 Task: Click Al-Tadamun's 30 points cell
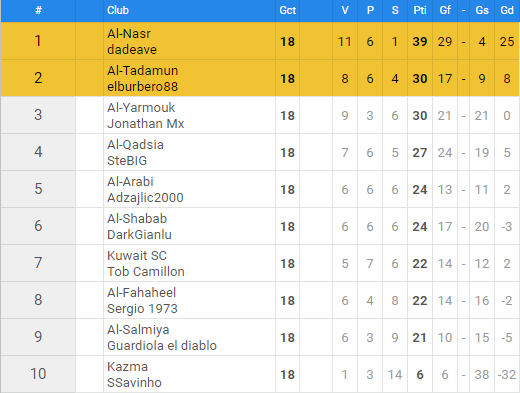point(420,79)
